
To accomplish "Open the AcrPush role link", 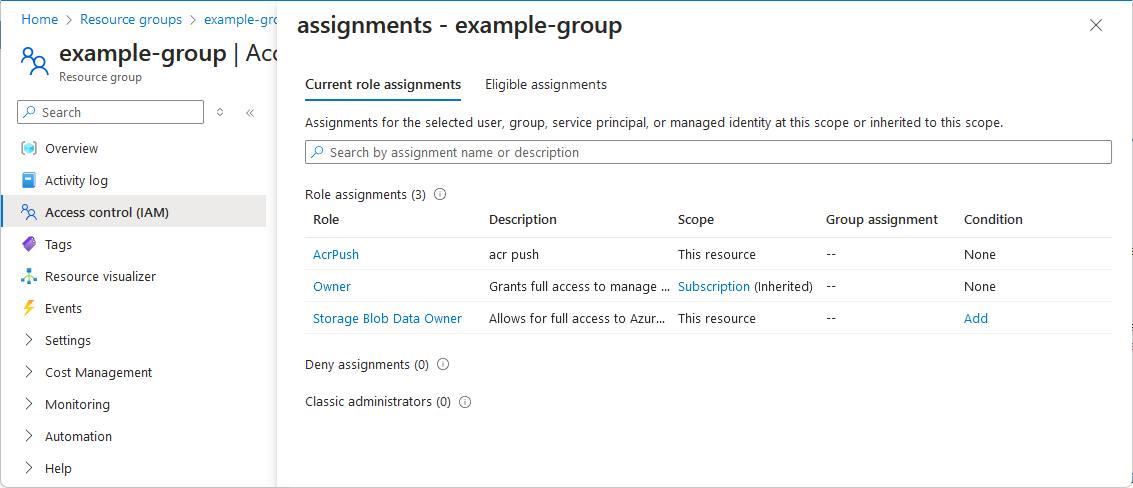I will pyautogui.click(x=336, y=254).
